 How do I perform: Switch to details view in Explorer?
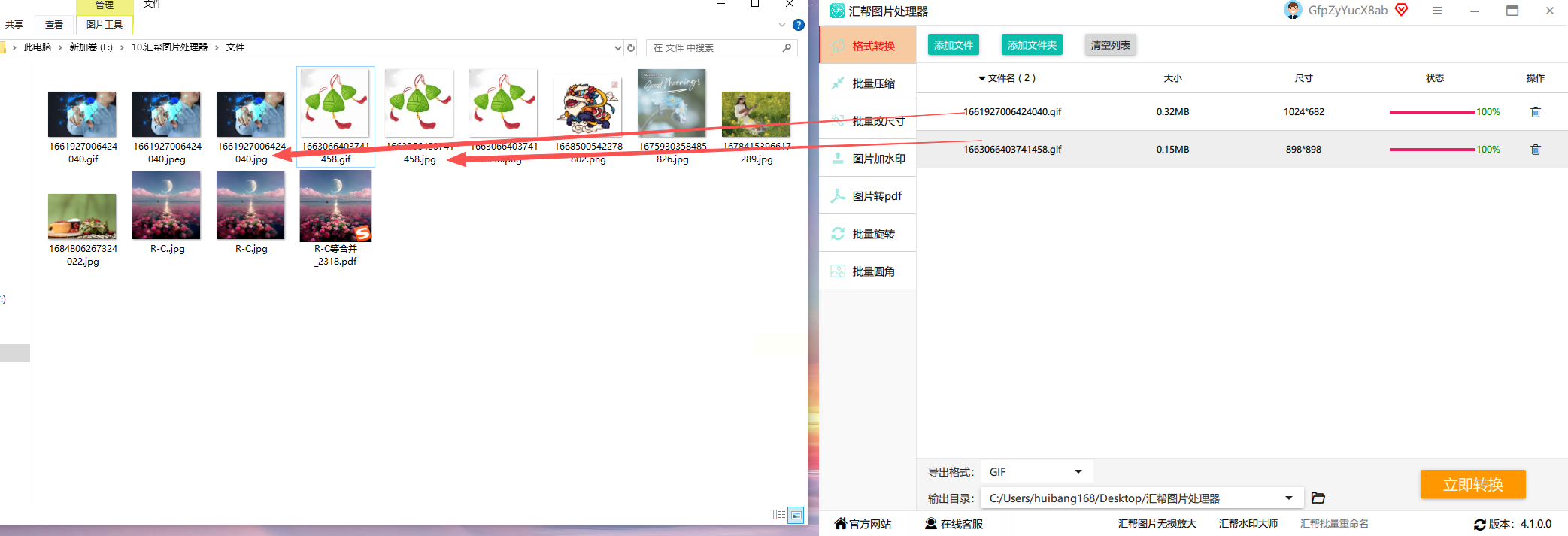[x=779, y=515]
